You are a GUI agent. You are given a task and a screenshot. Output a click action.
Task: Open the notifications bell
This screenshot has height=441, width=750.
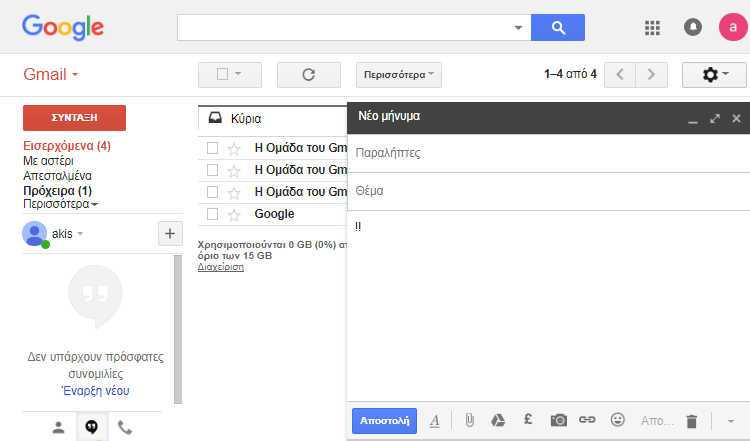coord(693,27)
